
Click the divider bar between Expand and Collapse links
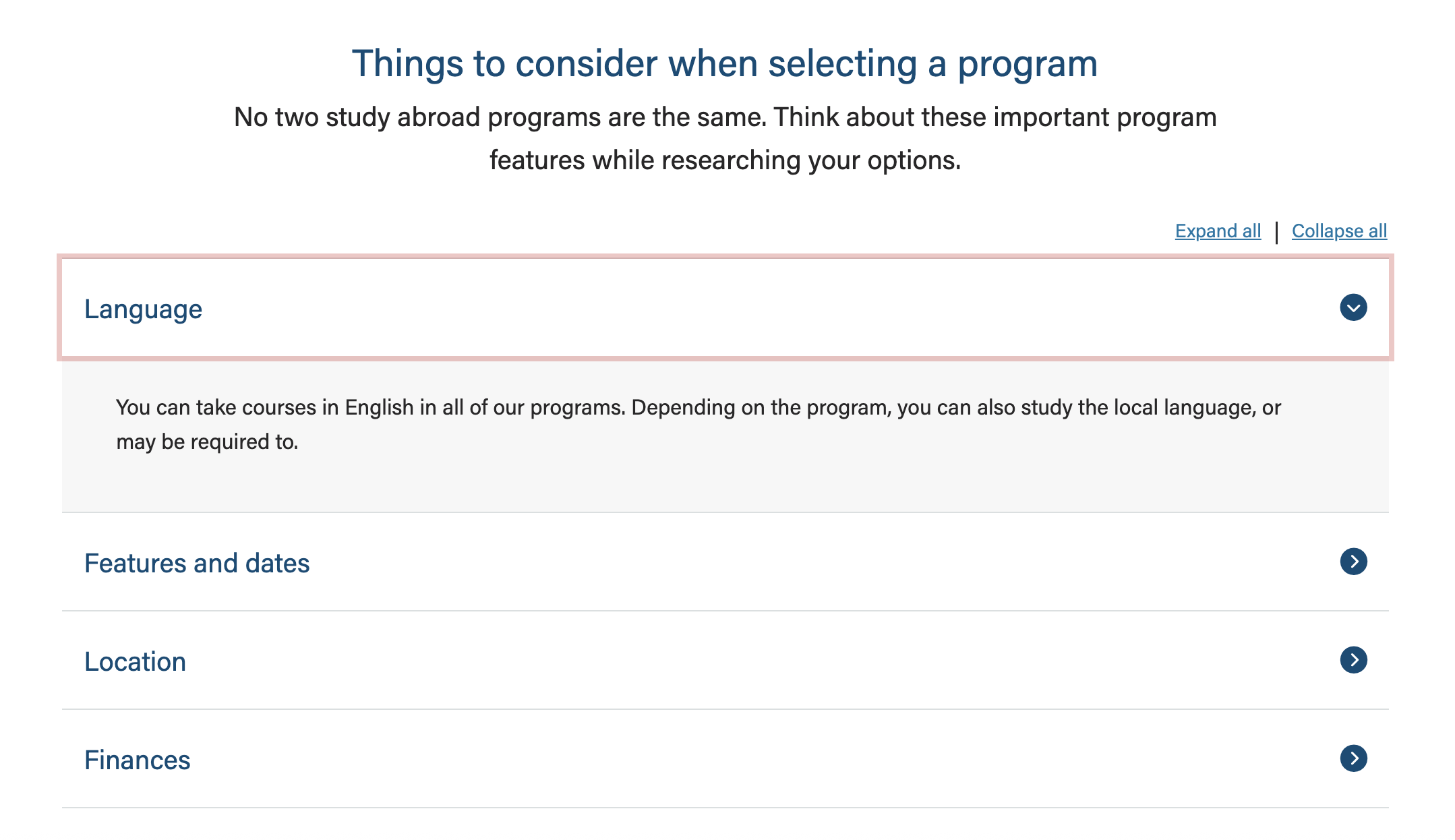pos(1276,232)
